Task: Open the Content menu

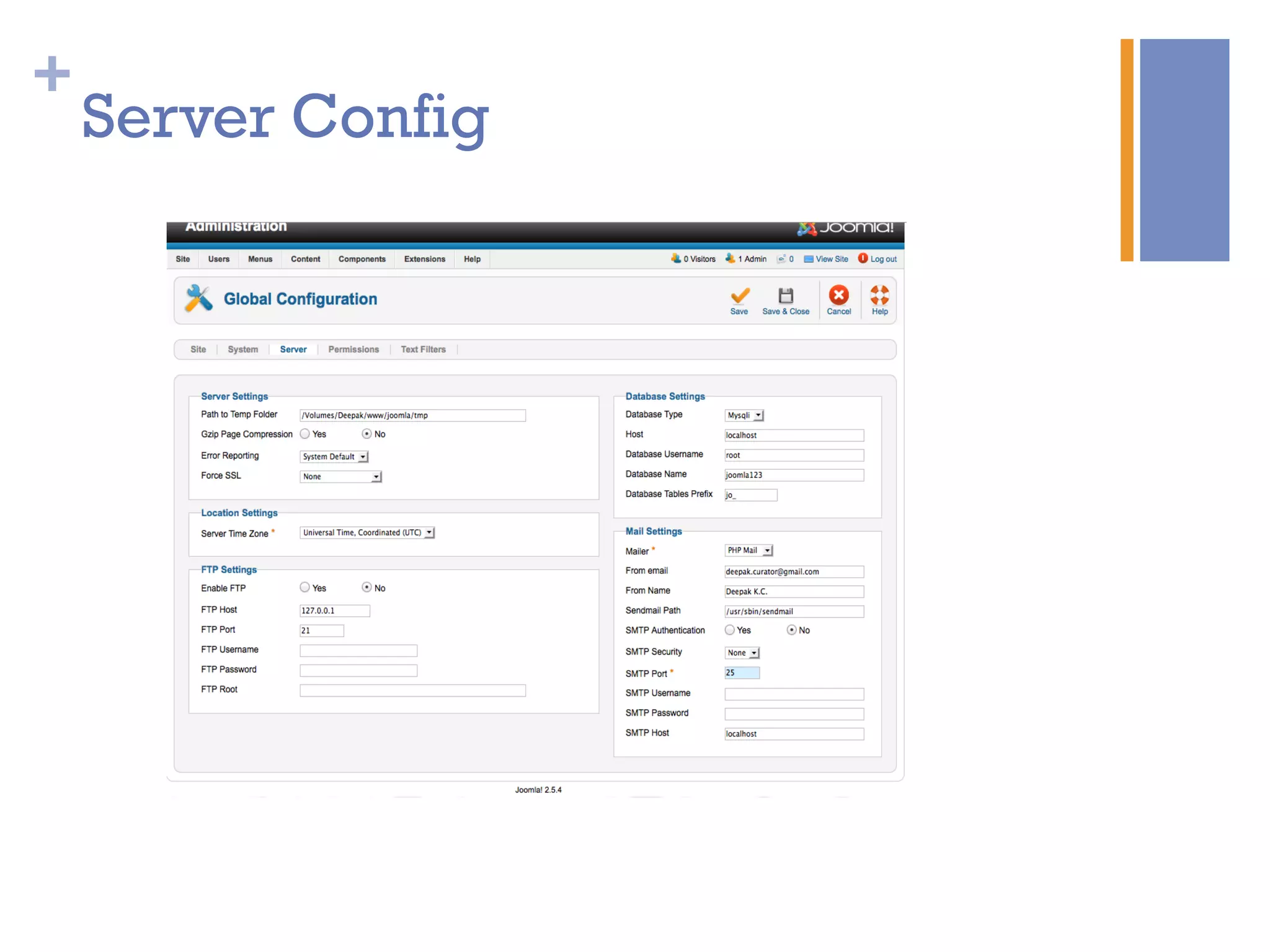Action: pyautogui.click(x=305, y=259)
